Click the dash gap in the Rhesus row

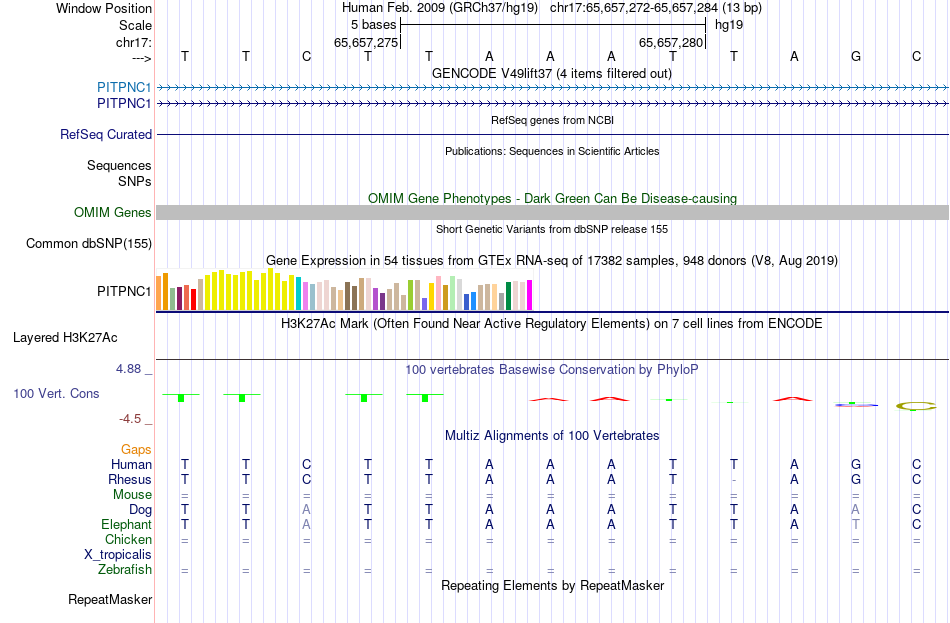click(x=734, y=480)
